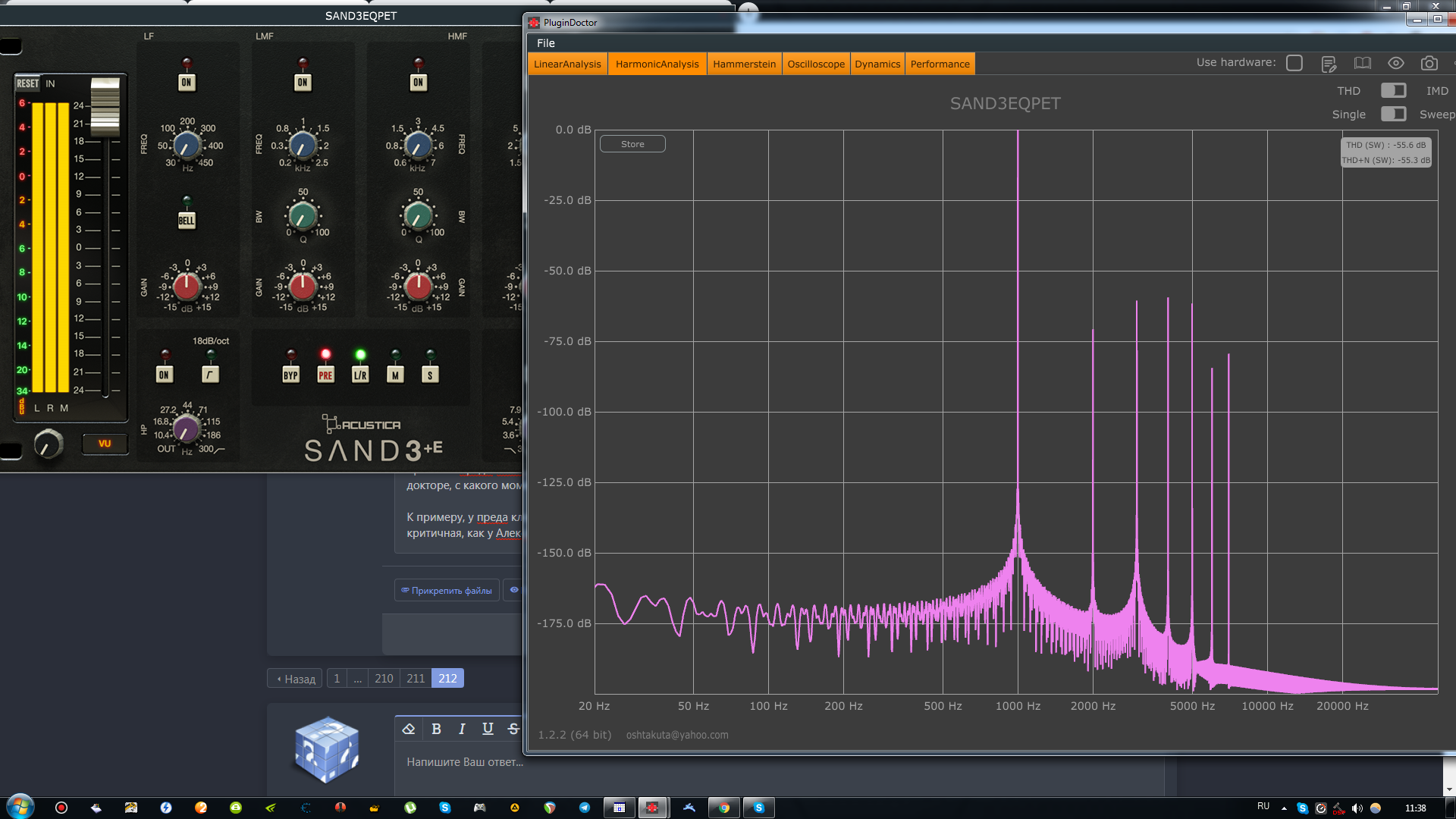Click the Store button on the graph
1456x819 pixels.
[632, 144]
